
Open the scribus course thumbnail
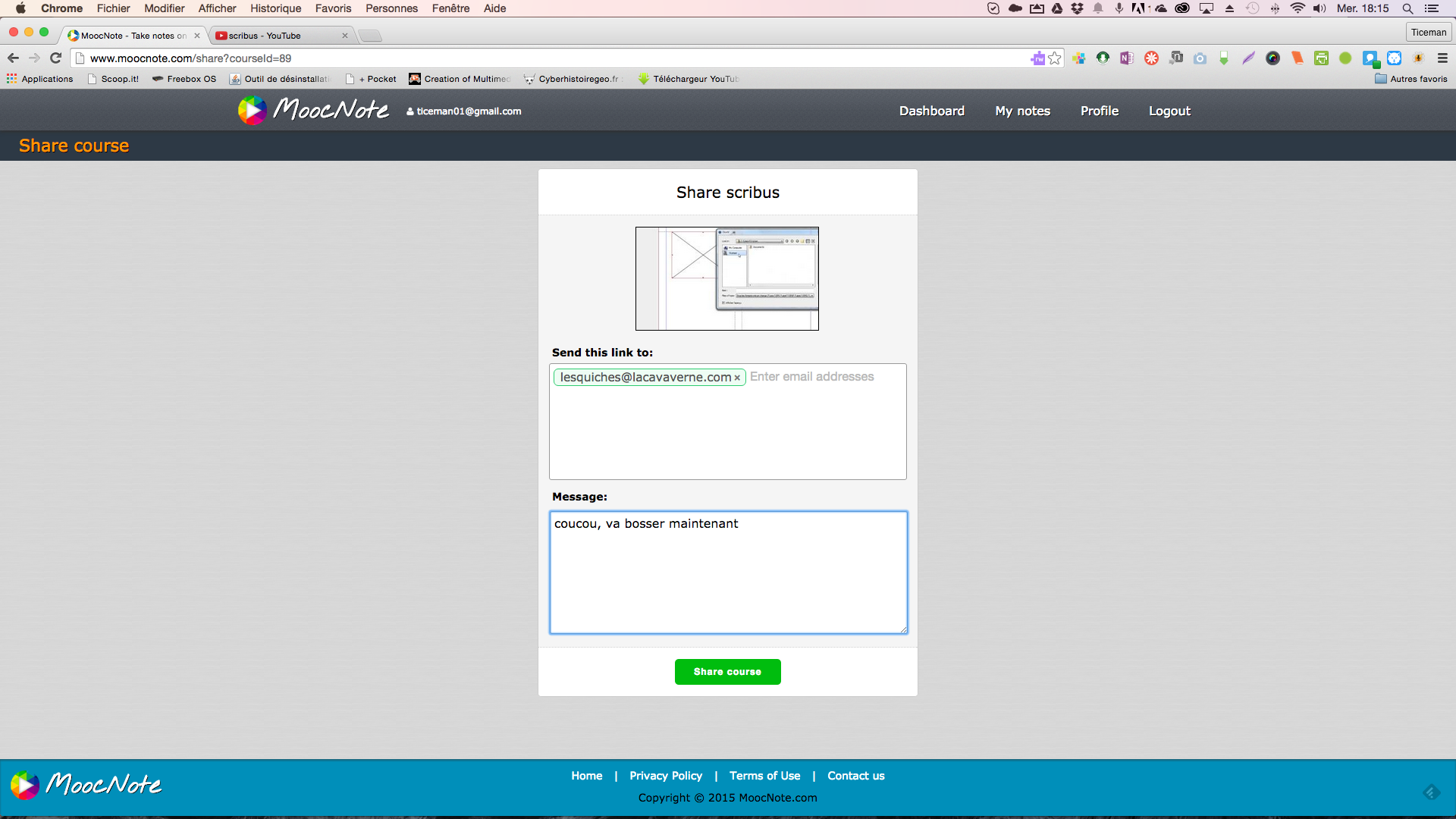click(727, 278)
